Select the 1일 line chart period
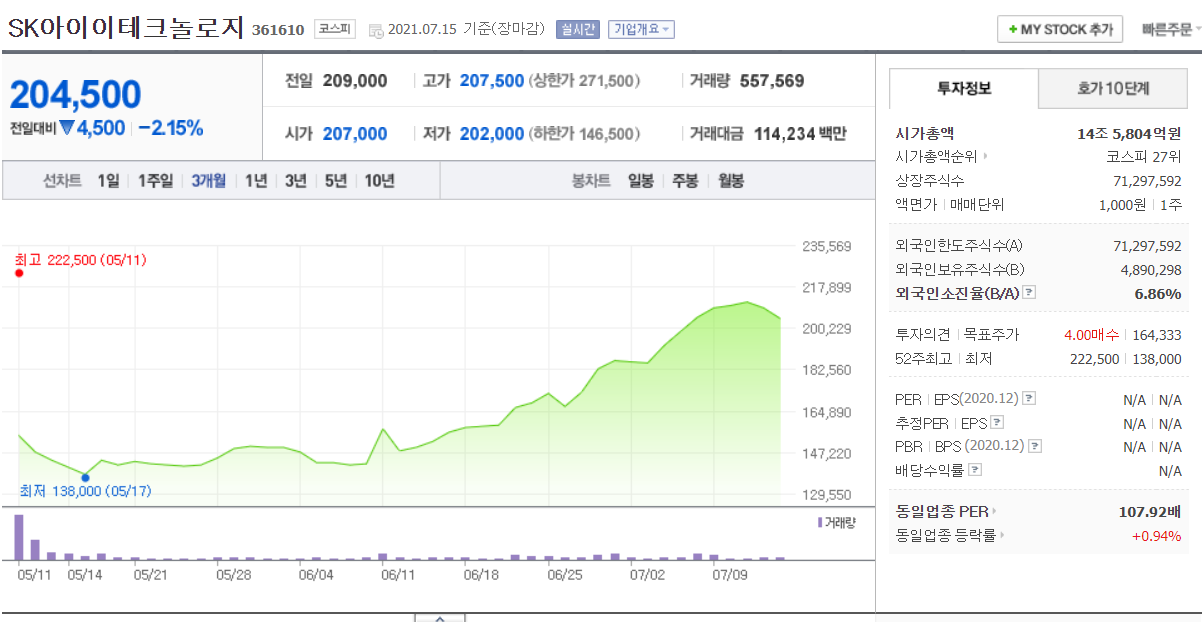 [108, 181]
